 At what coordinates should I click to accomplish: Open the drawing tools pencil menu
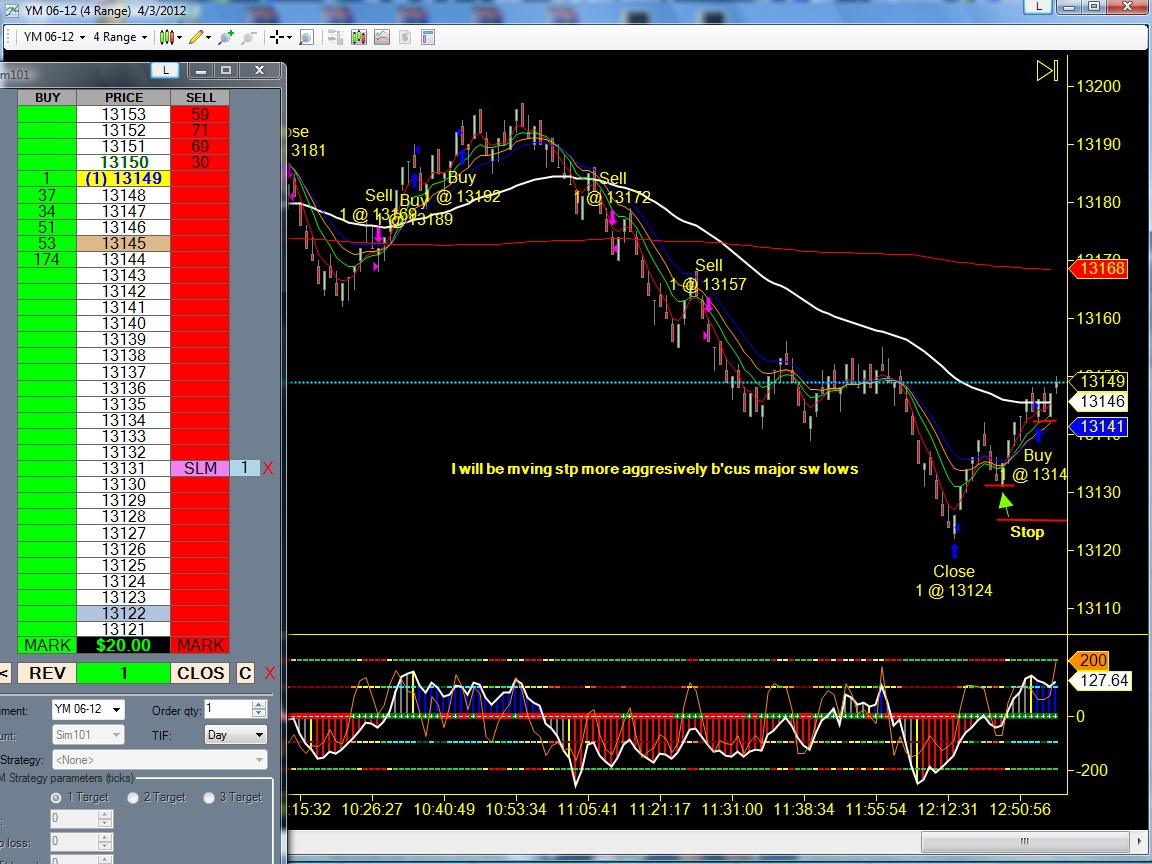point(199,37)
